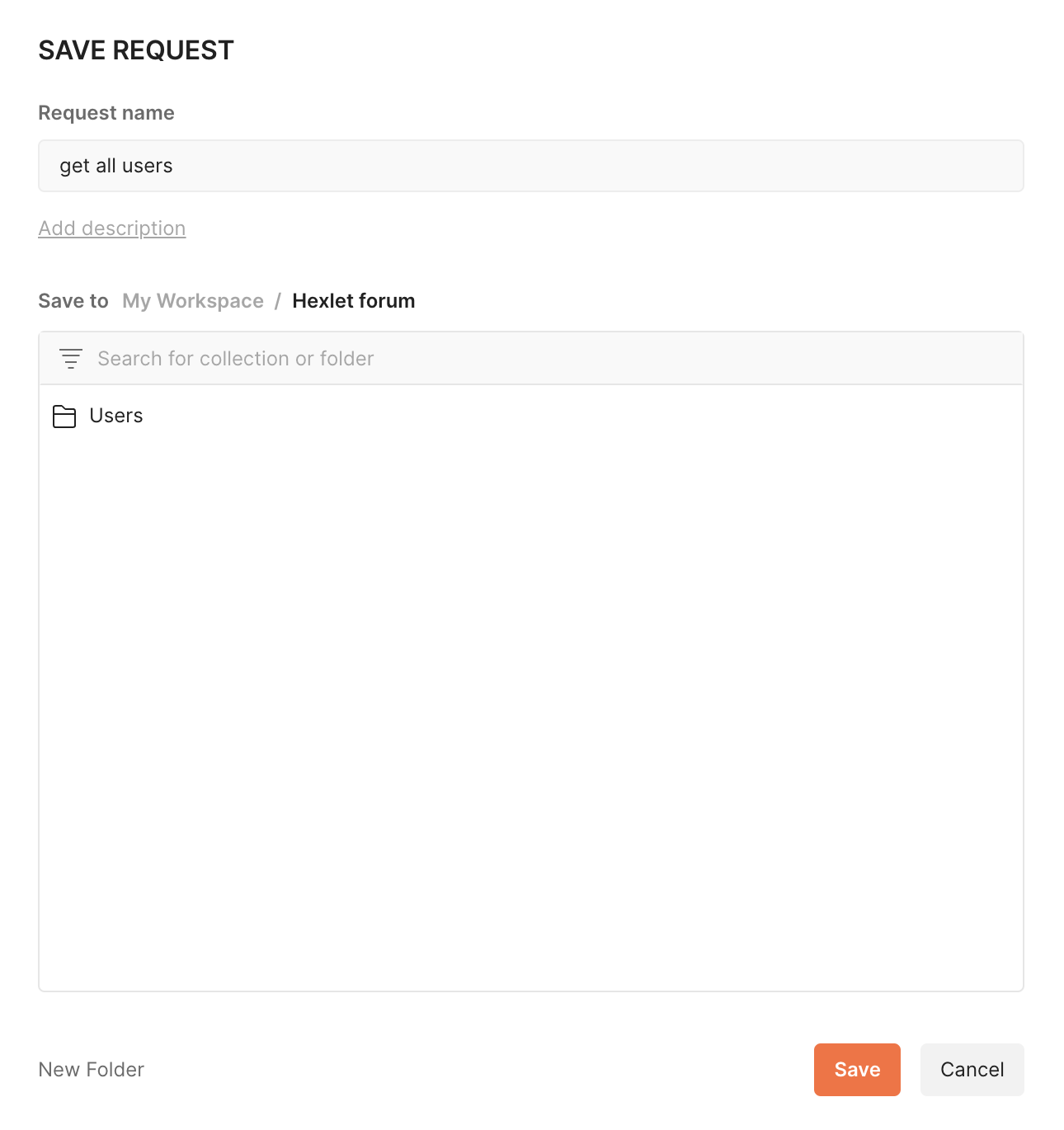Focus the Search for collection or folder field
The image size is (1064, 1130).
(236, 359)
